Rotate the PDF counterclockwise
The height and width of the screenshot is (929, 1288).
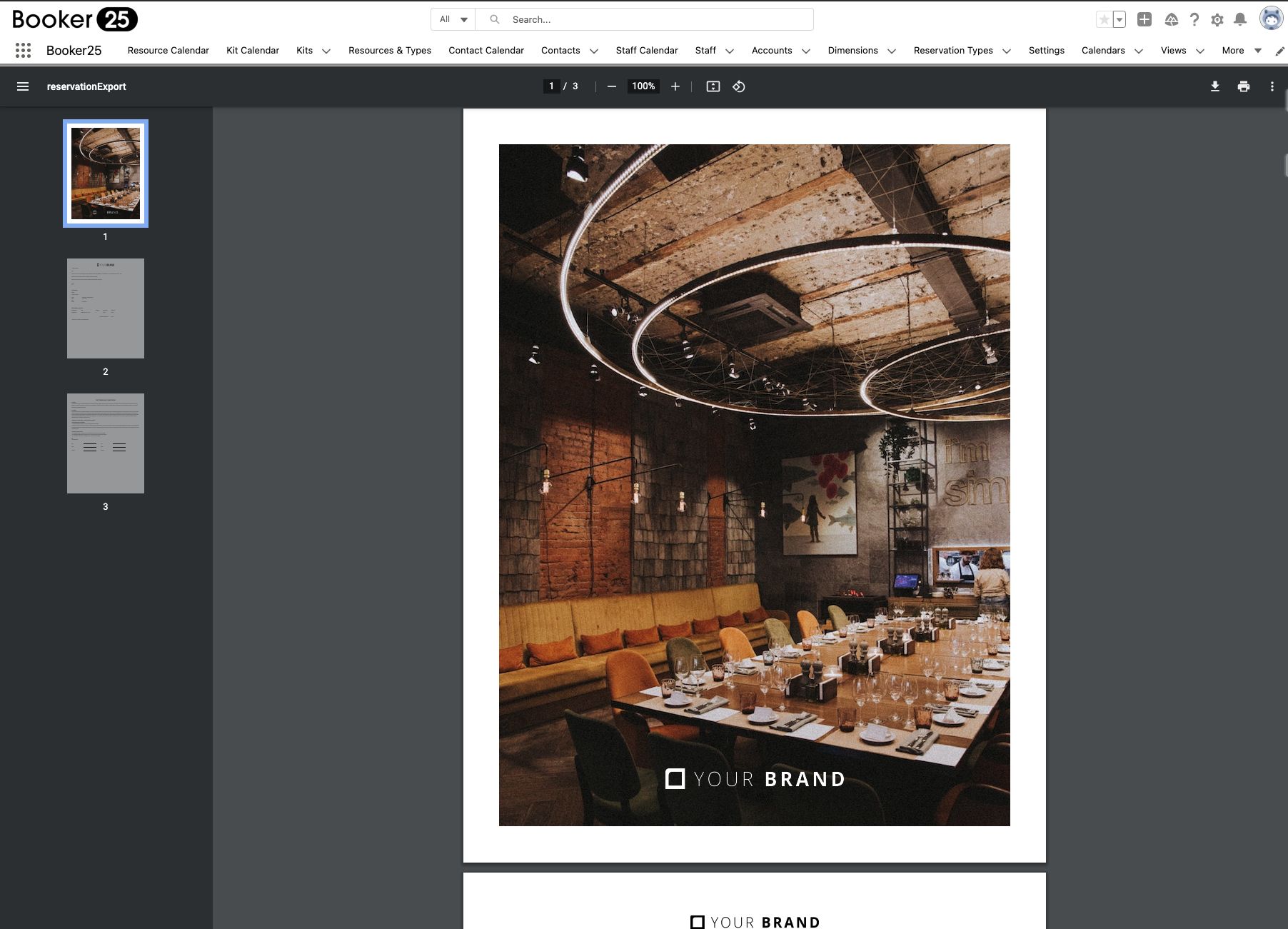click(x=739, y=86)
